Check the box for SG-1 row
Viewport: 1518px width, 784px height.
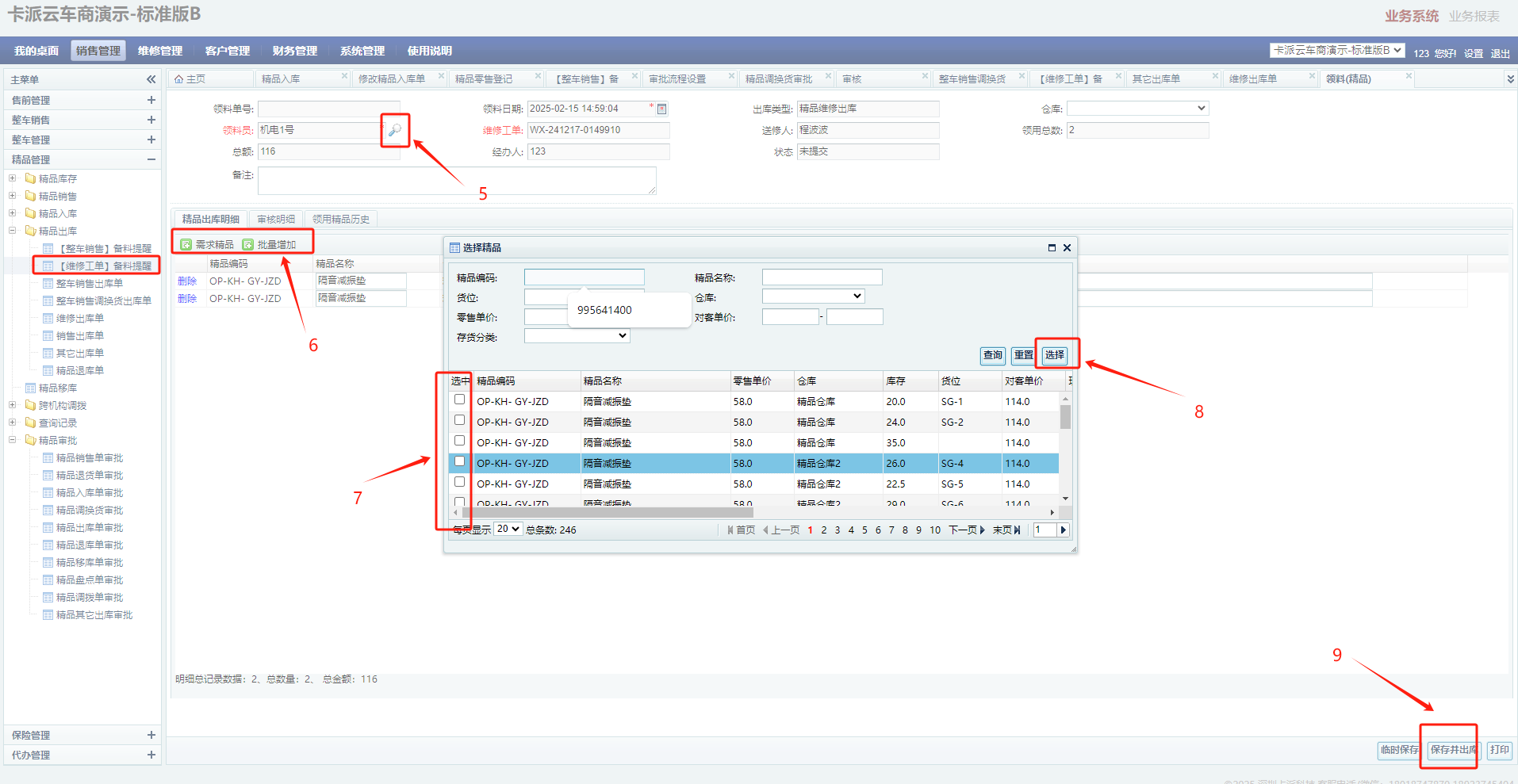click(459, 400)
